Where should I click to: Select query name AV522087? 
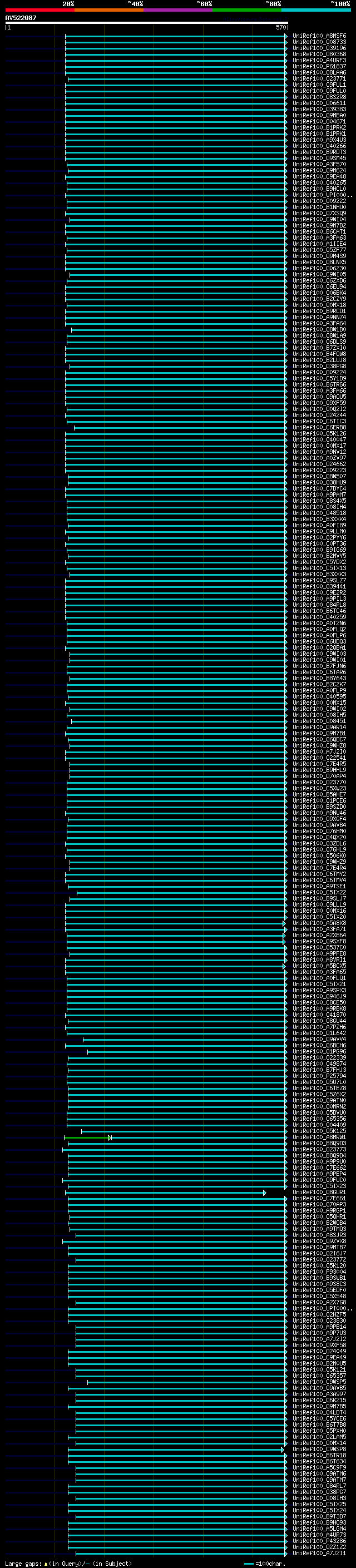[21, 18]
